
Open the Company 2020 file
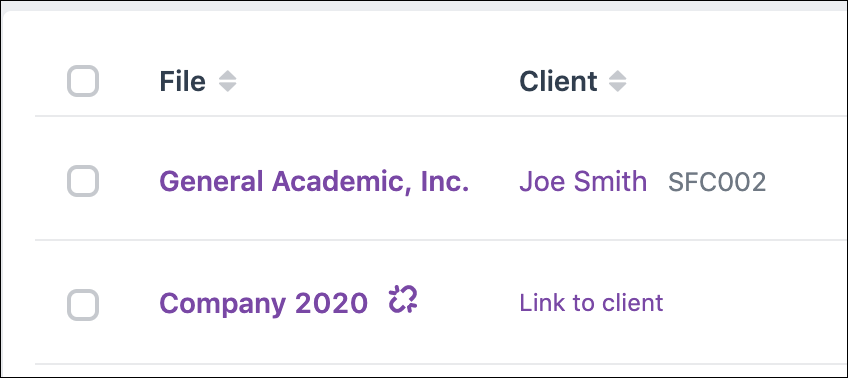click(x=263, y=303)
